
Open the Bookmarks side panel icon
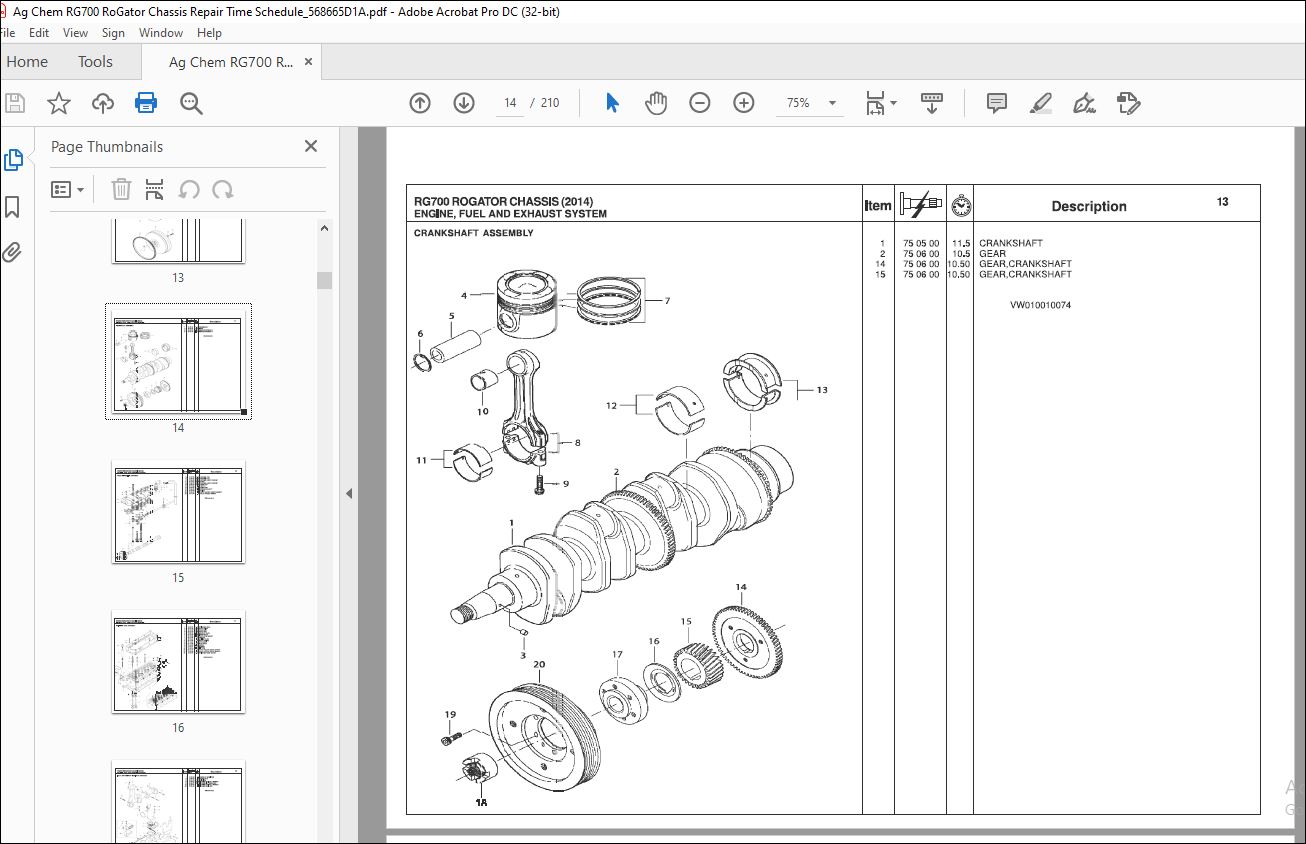[12, 206]
